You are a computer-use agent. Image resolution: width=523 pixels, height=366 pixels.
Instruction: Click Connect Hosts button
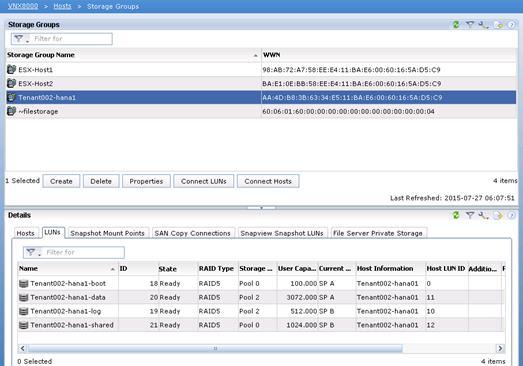268,181
